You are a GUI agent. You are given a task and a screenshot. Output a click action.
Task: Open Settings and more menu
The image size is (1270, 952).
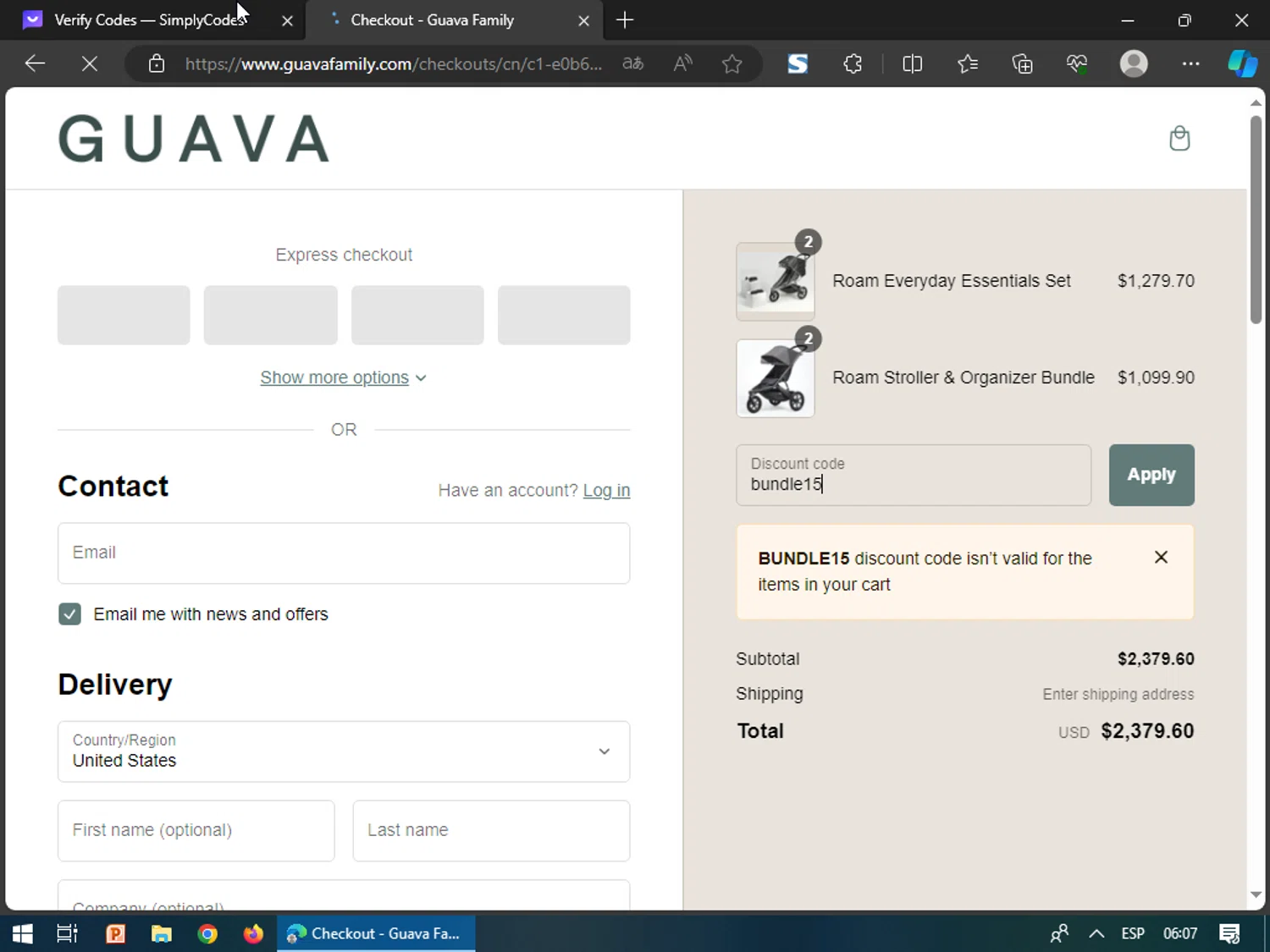(1190, 63)
